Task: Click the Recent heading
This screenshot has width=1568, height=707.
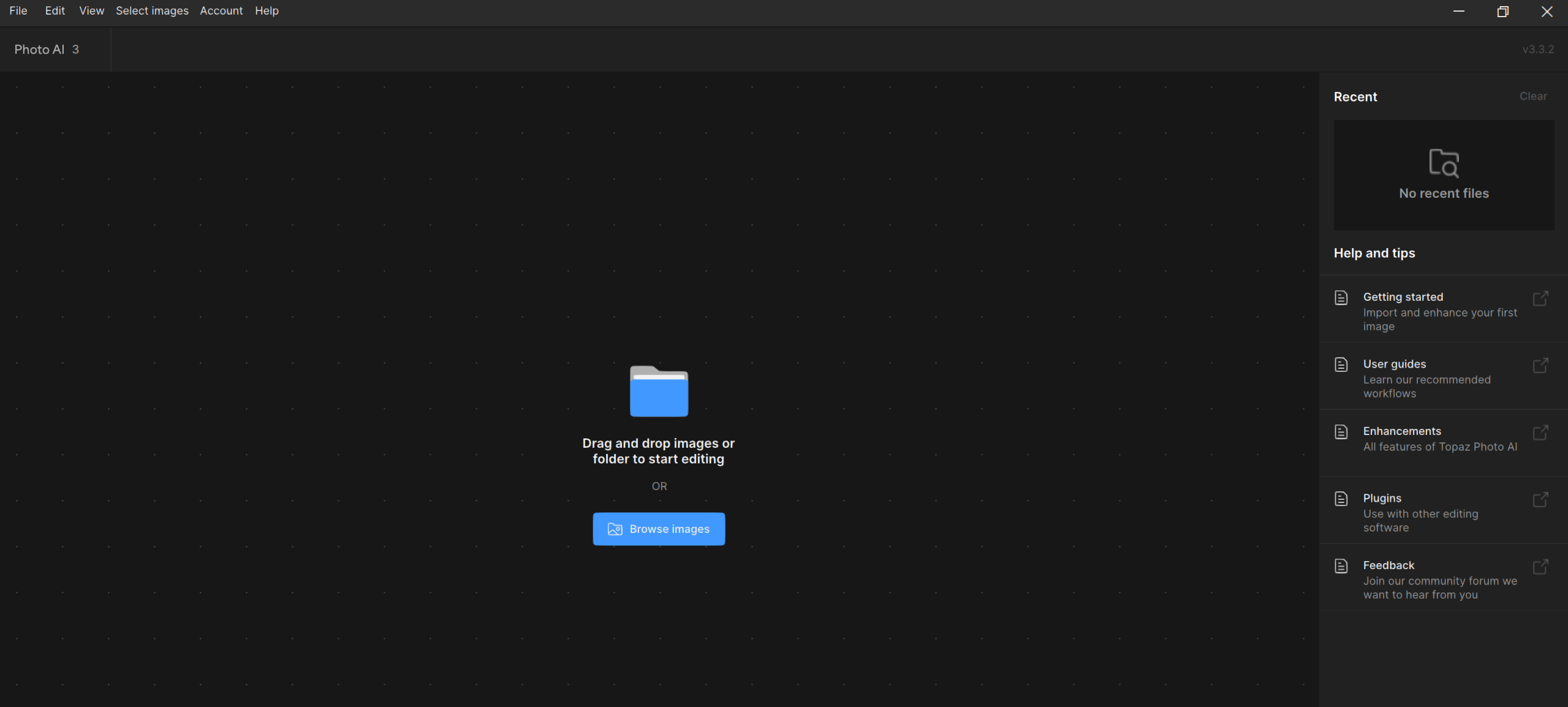Action: (x=1355, y=97)
